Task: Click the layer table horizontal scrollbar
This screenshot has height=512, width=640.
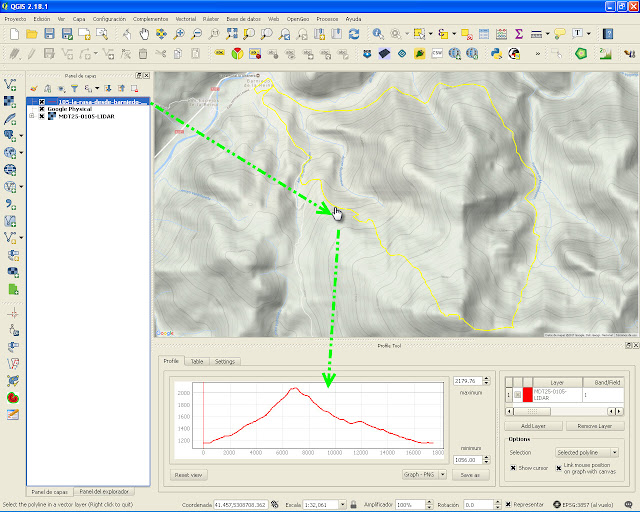Action: coord(564,411)
